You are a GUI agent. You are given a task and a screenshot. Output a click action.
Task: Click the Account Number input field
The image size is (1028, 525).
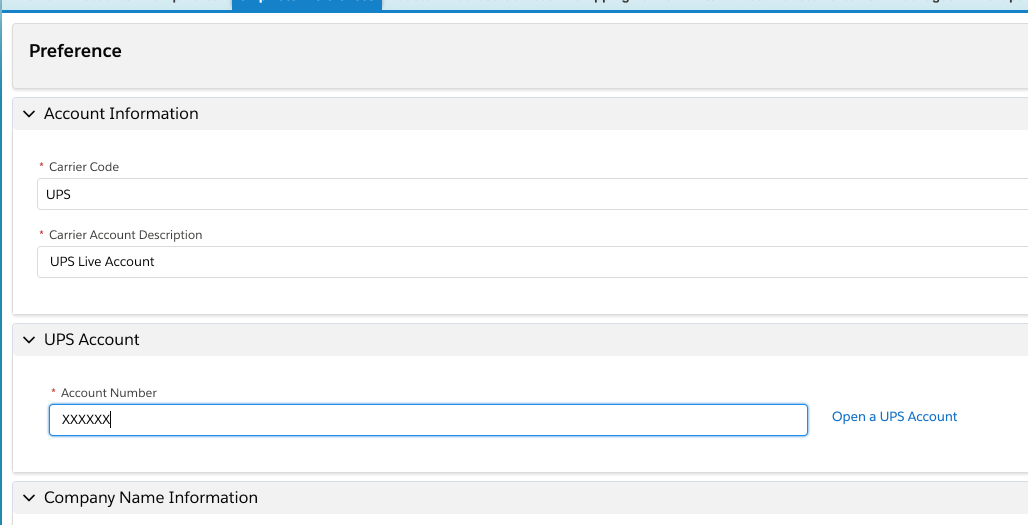click(x=428, y=419)
